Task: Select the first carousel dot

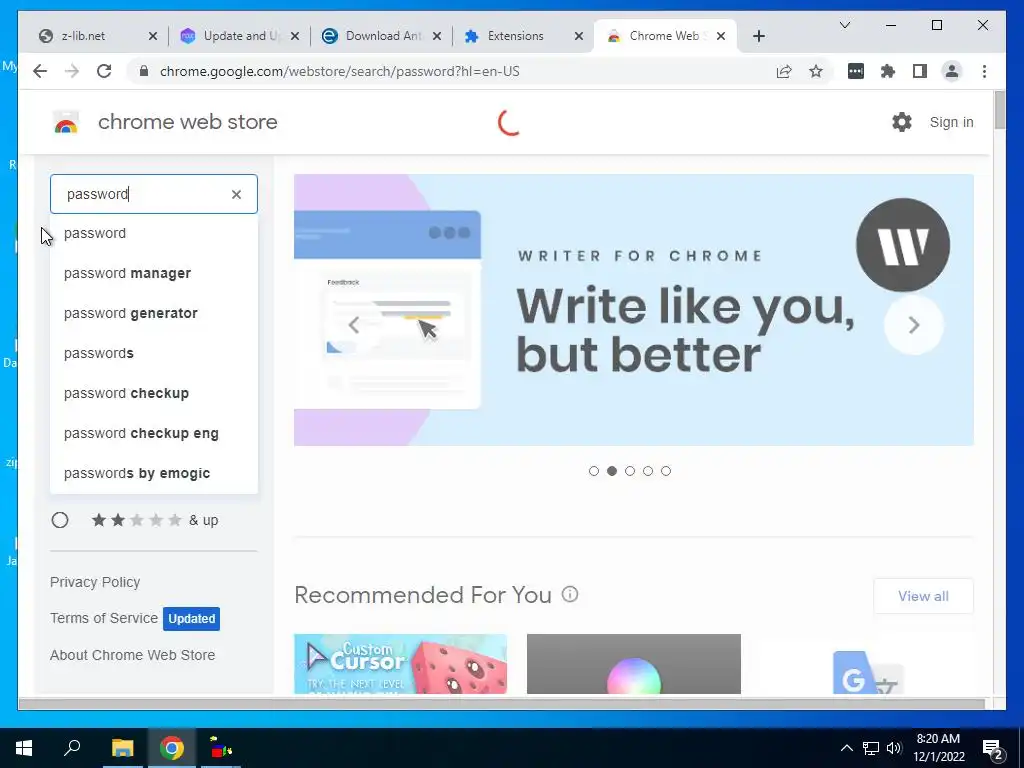Action: 594,471
